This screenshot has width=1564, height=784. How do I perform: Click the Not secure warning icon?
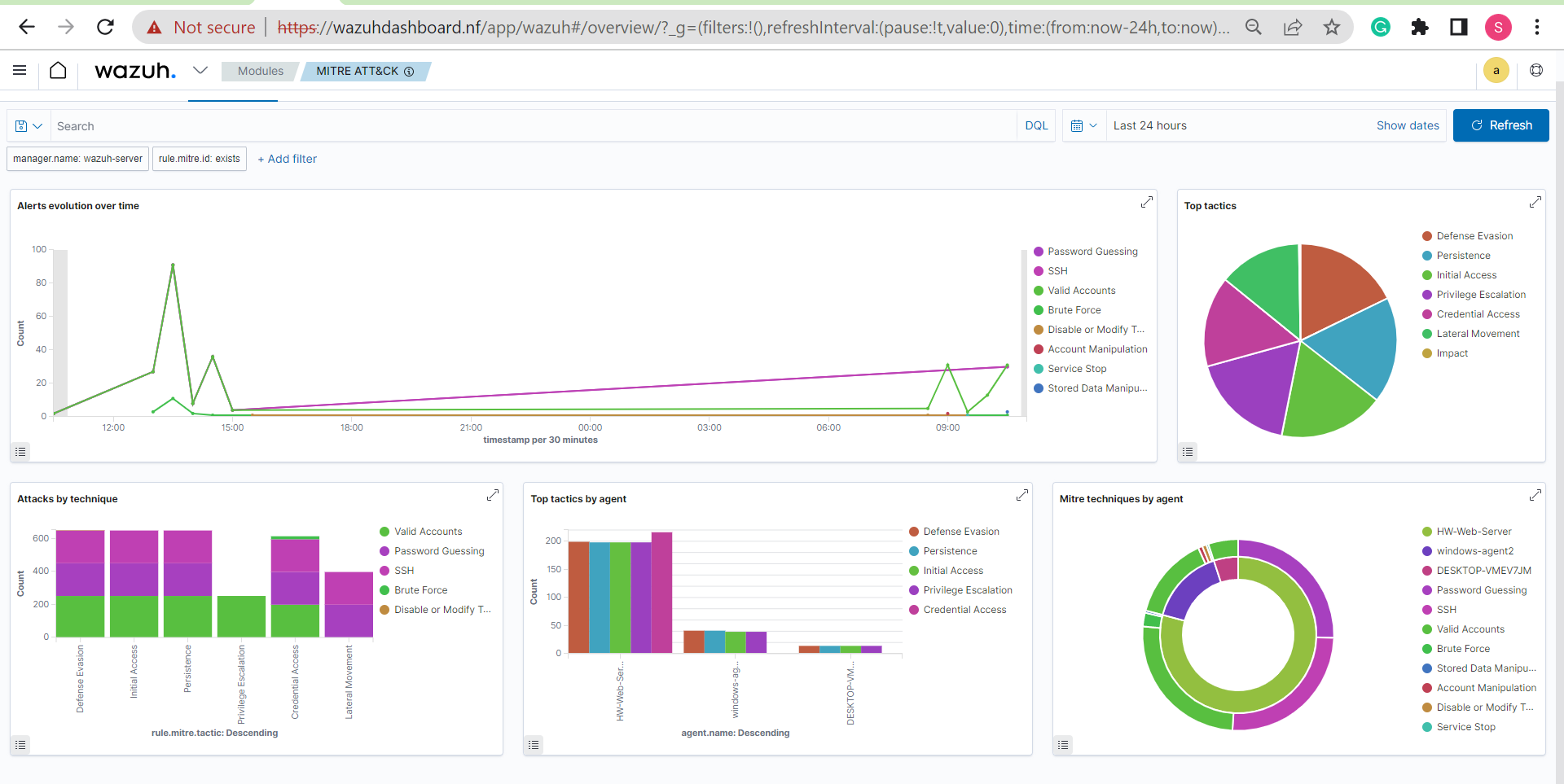point(154,28)
